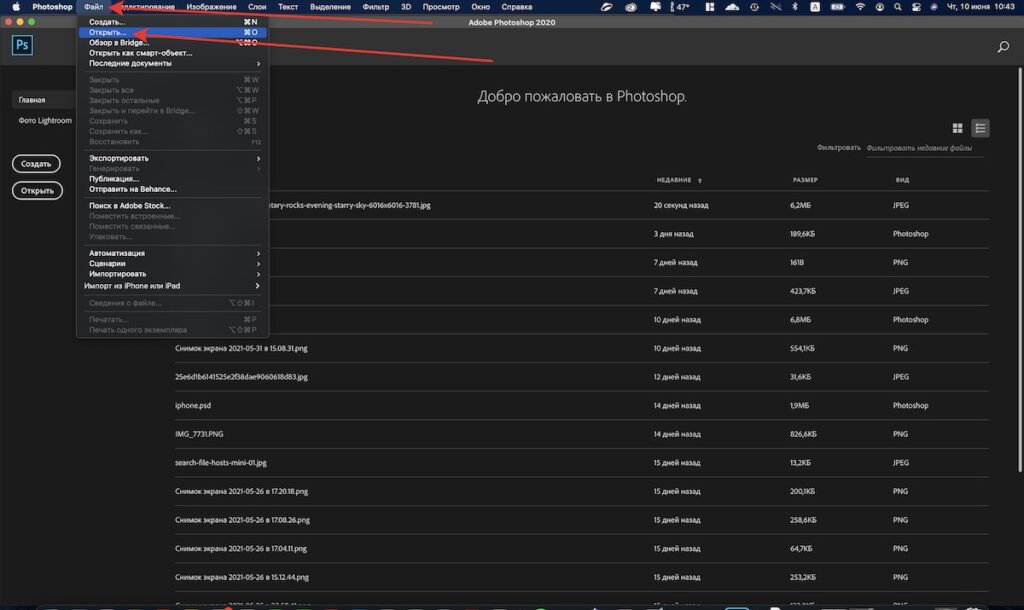Screen dimensions: 1024x610
Task: Choose Открыть... in the File menu
Action: click(x=172, y=32)
